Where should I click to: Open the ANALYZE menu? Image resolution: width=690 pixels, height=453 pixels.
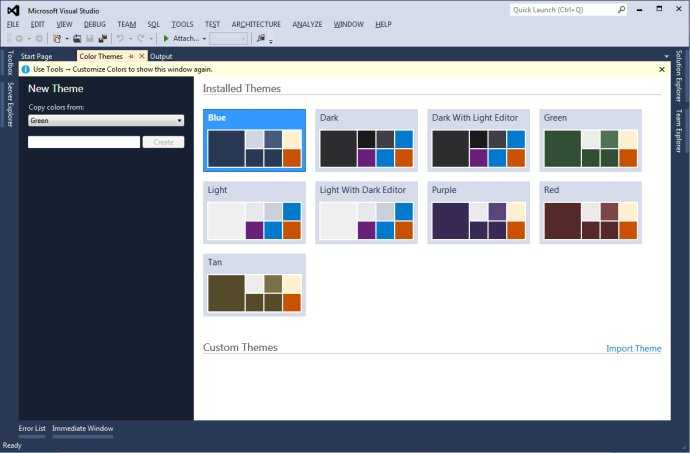click(307, 24)
